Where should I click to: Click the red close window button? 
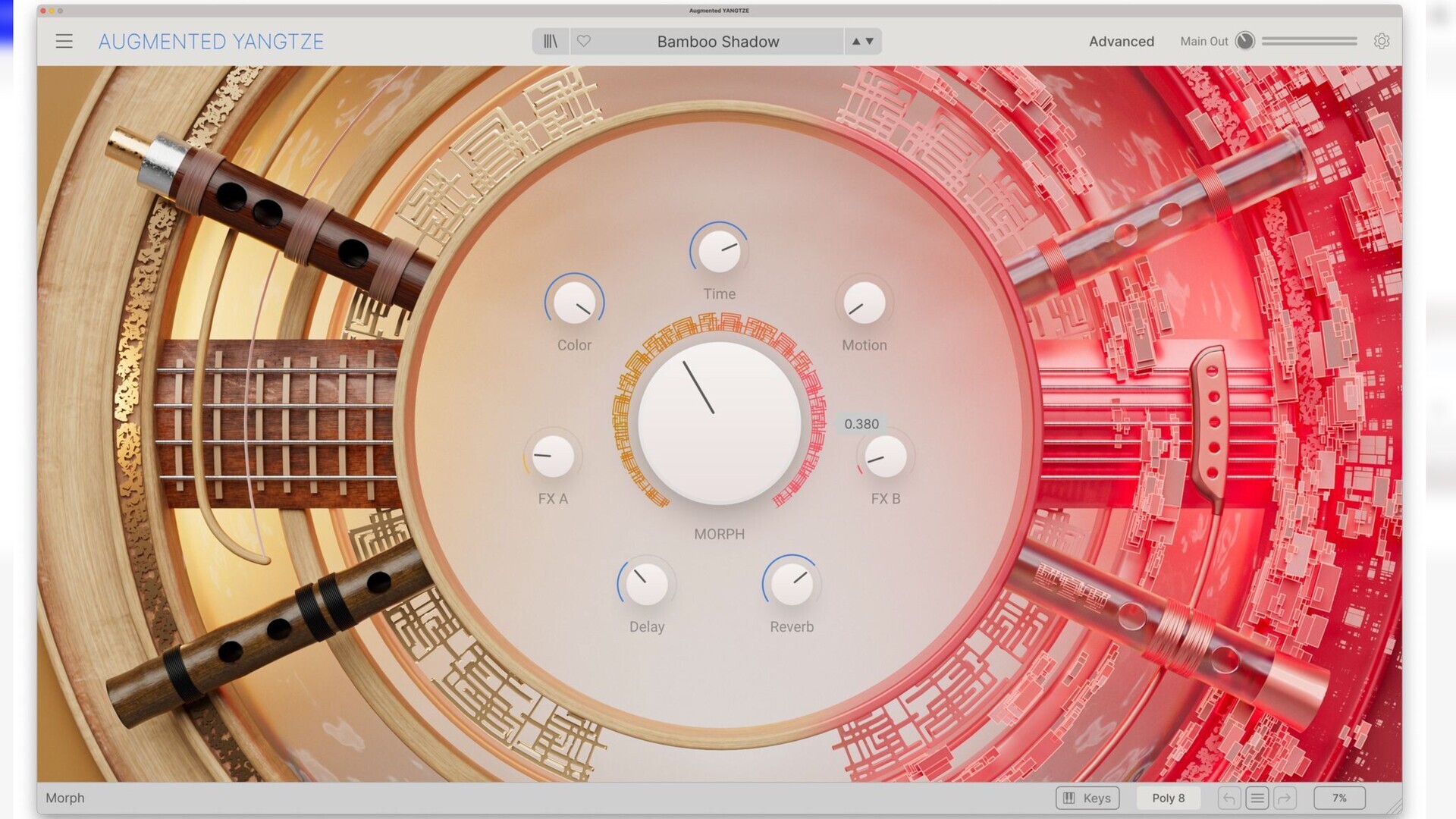(x=42, y=11)
